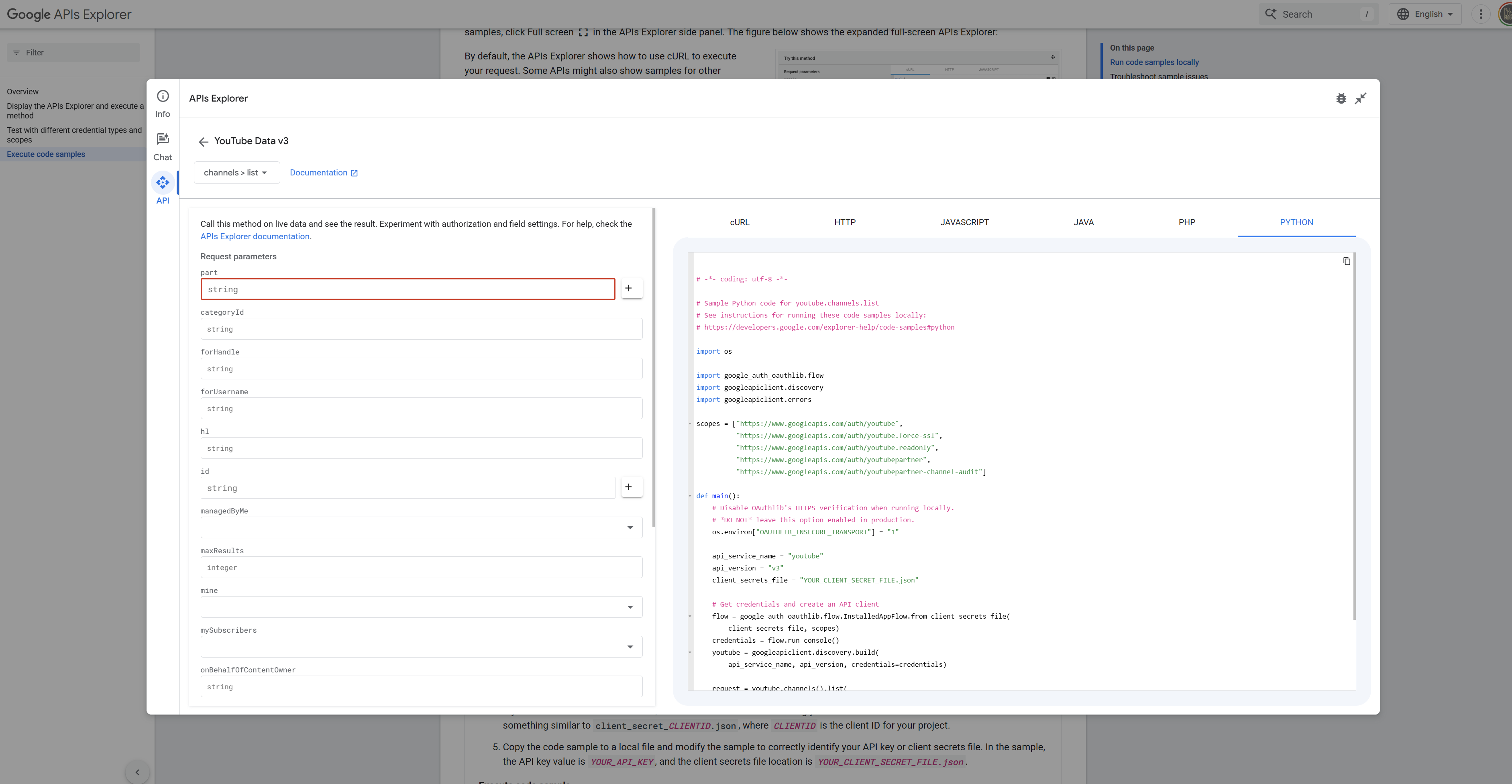Viewport: 1512px width, 784px height.
Task: Switch to the PHP tab
Action: 1187,222
